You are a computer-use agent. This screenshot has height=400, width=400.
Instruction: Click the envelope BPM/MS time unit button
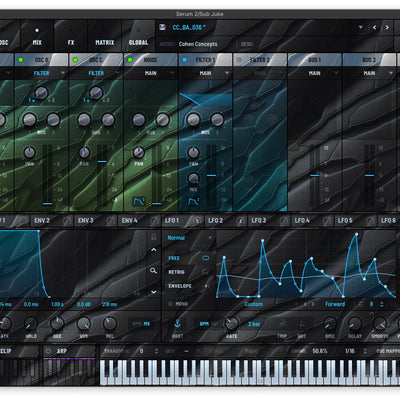point(141,324)
